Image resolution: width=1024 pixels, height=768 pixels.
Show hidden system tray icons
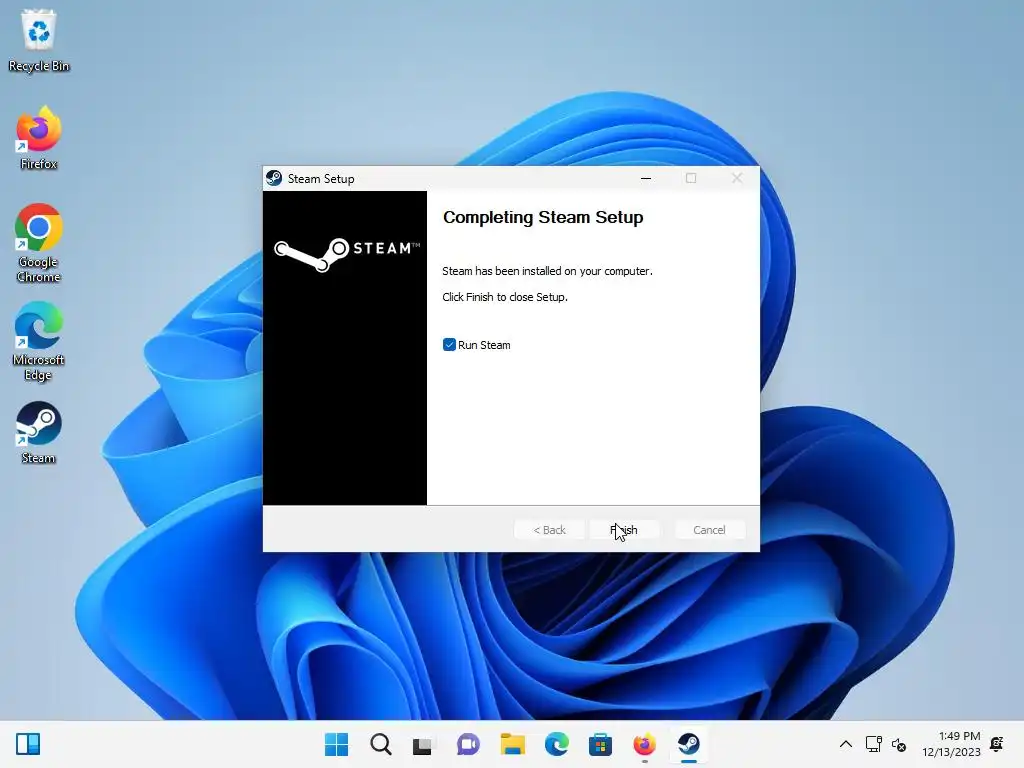pyautogui.click(x=846, y=744)
